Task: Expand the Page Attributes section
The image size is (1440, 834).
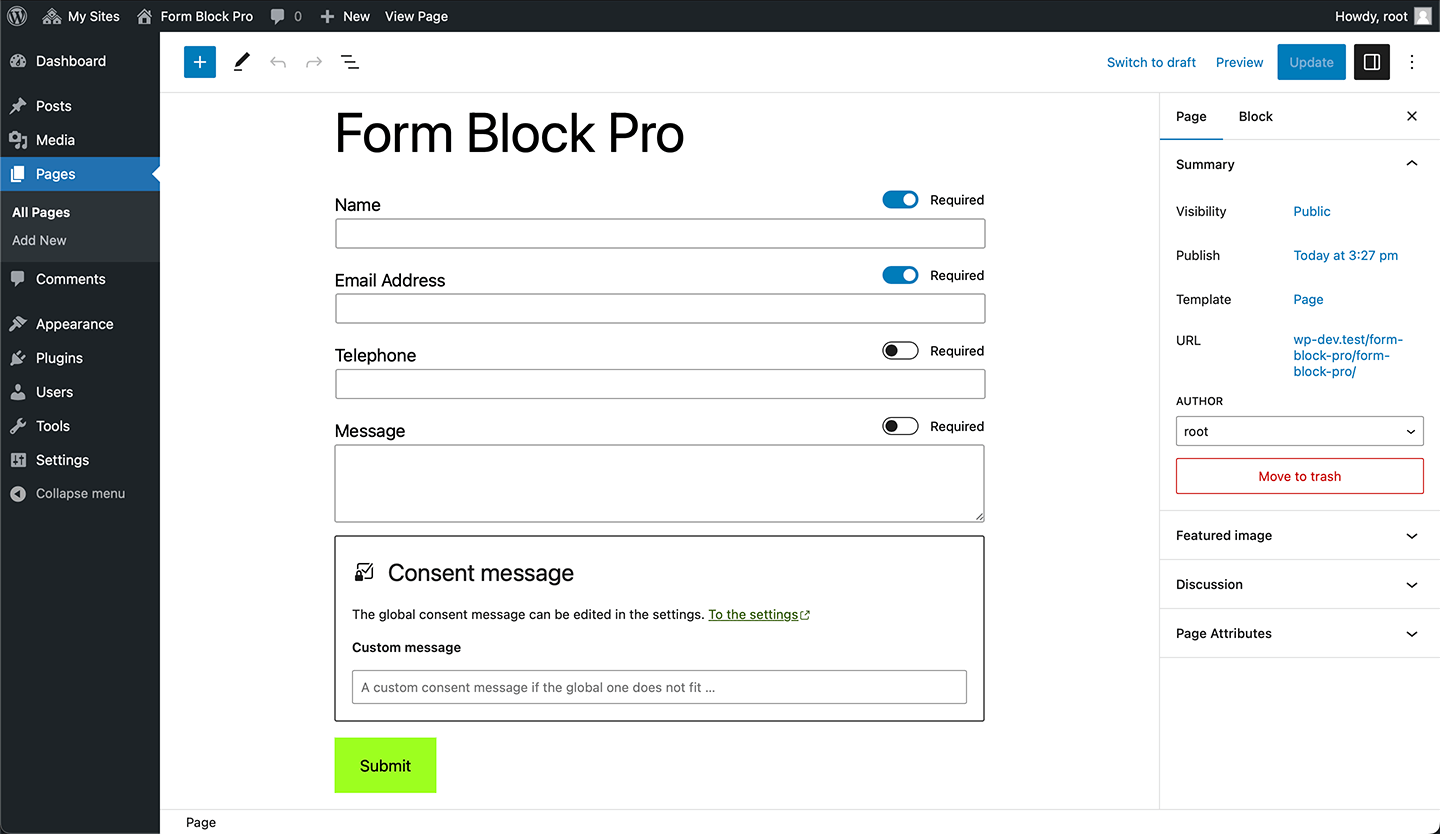Action: point(1299,634)
